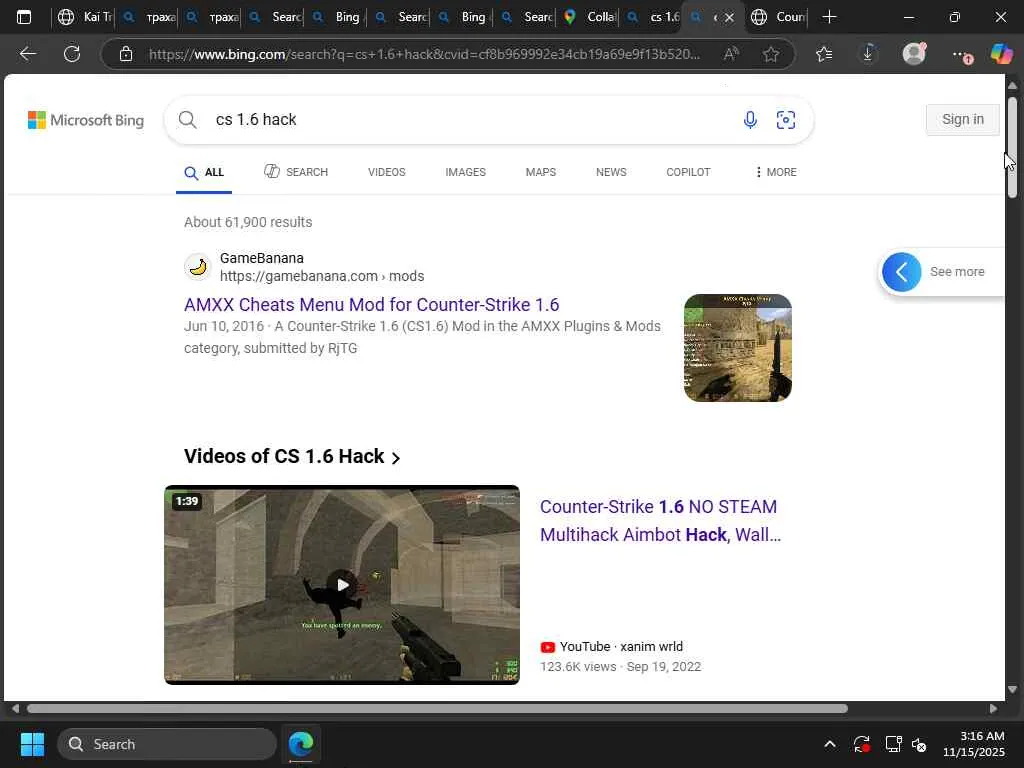Click the horizontal scrollbar thumb
1024x768 pixels.
coord(438,709)
